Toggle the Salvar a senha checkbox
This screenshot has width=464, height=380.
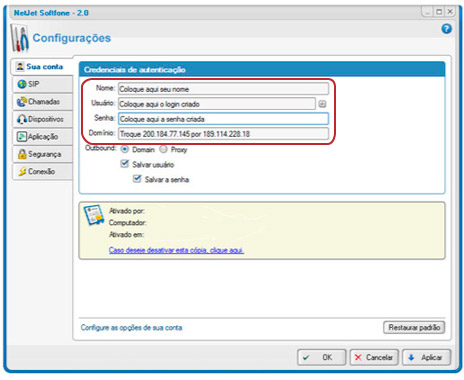(x=137, y=179)
